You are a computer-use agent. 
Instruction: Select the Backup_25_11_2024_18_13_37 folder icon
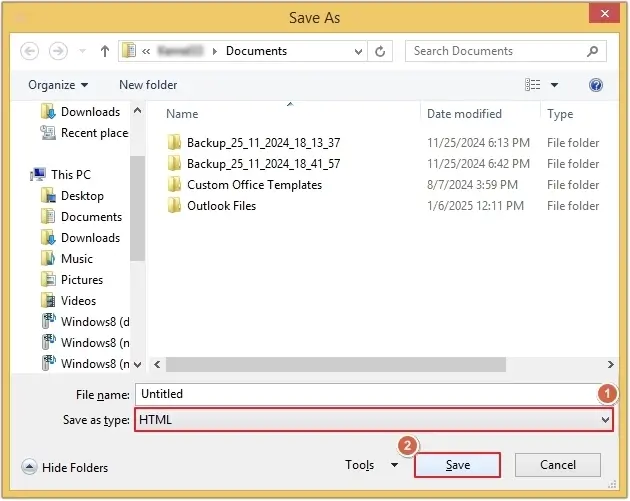tap(174, 143)
